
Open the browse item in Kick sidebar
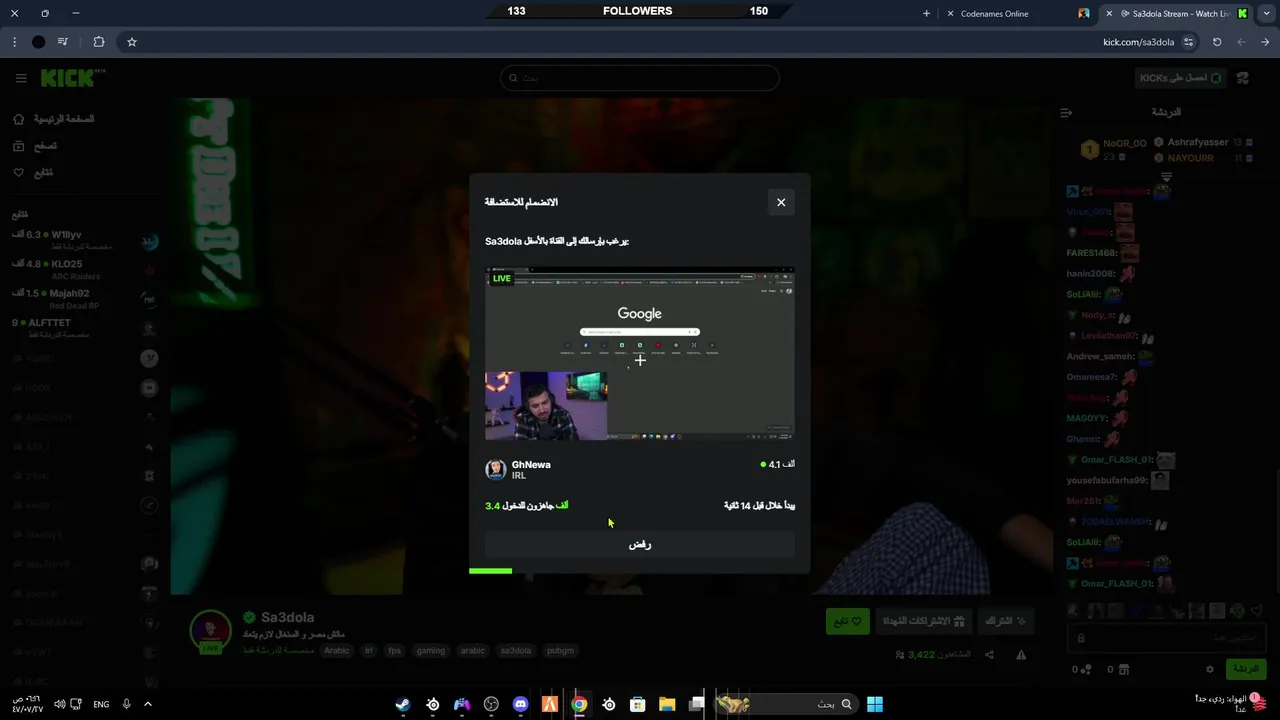[36, 146]
